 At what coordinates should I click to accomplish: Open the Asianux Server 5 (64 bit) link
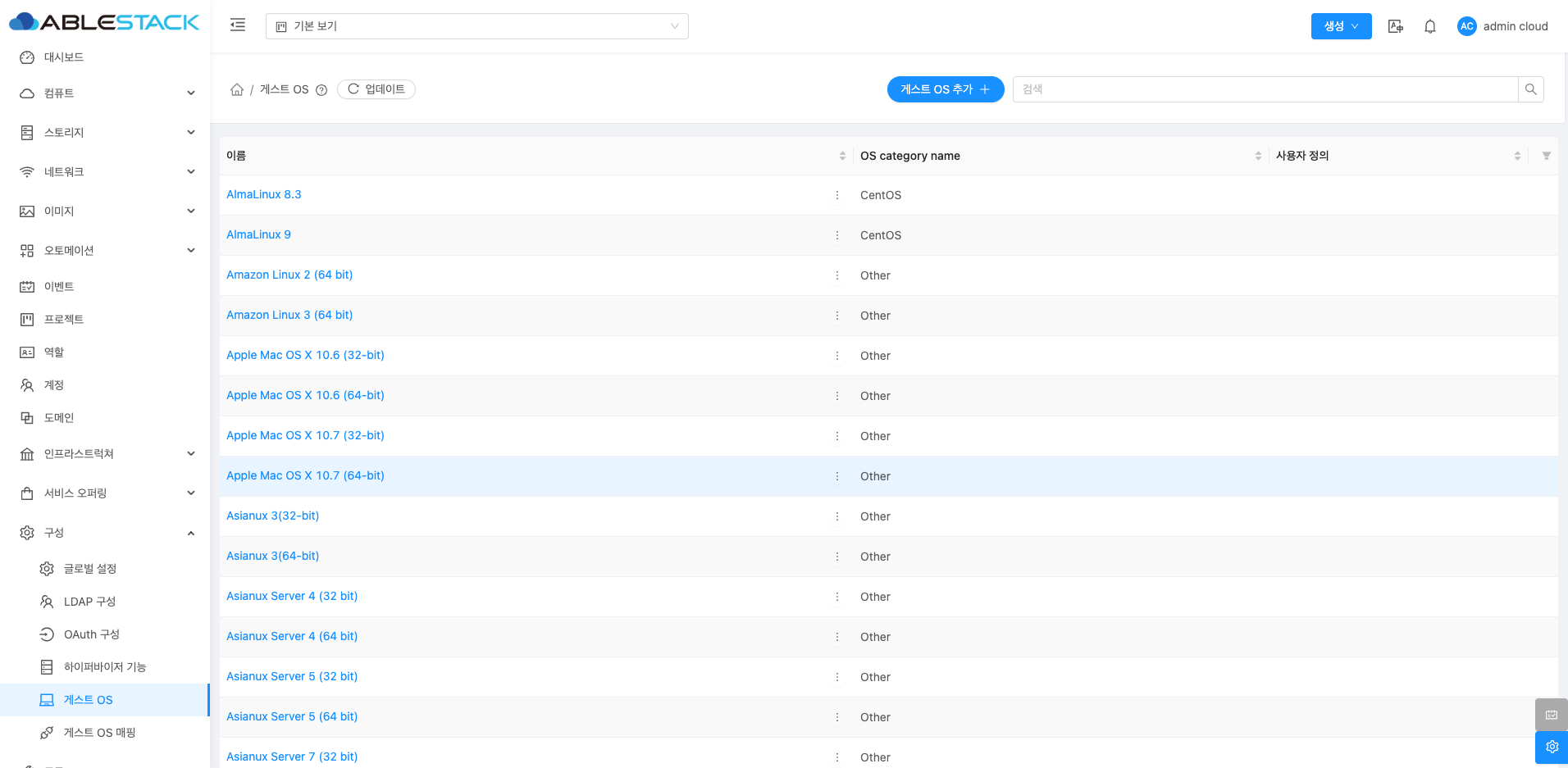pos(292,716)
